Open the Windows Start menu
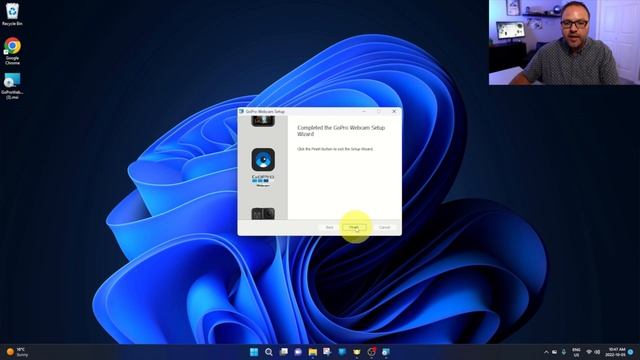640x360 pixels. pyautogui.click(x=254, y=352)
